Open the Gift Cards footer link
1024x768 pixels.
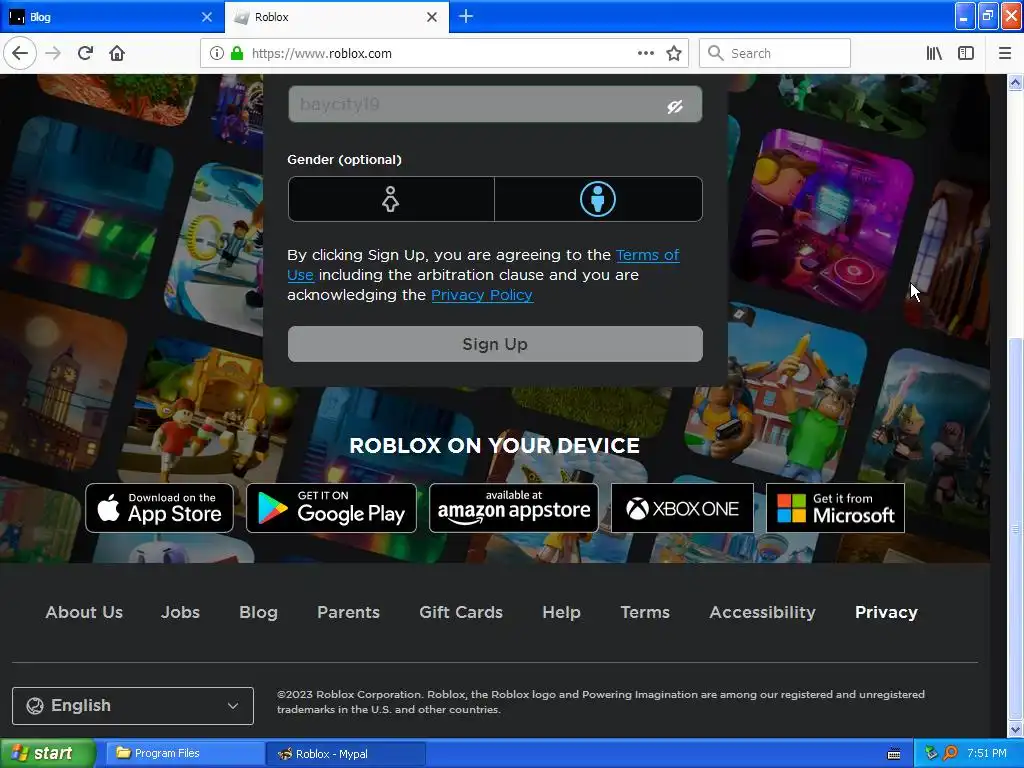coord(461,613)
